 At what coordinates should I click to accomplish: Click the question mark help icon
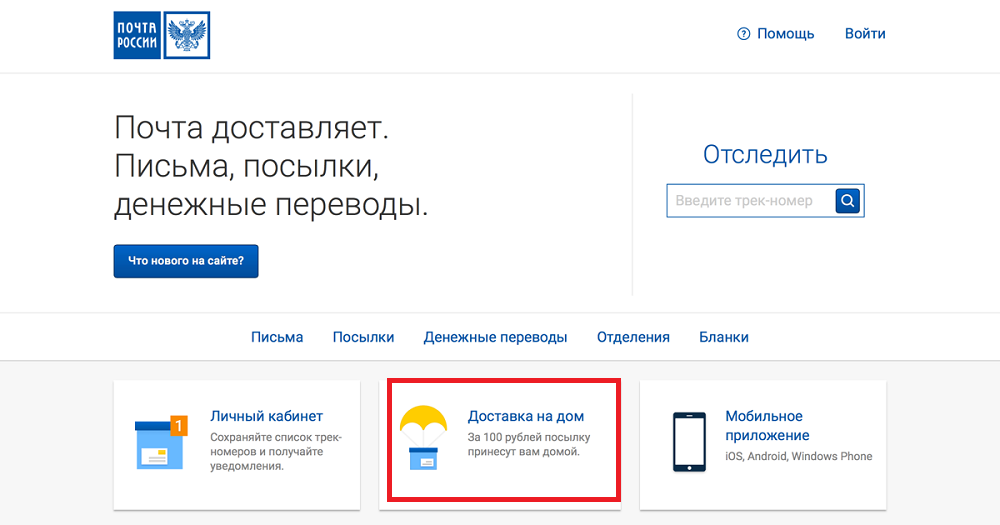click(x=743, y=34)
